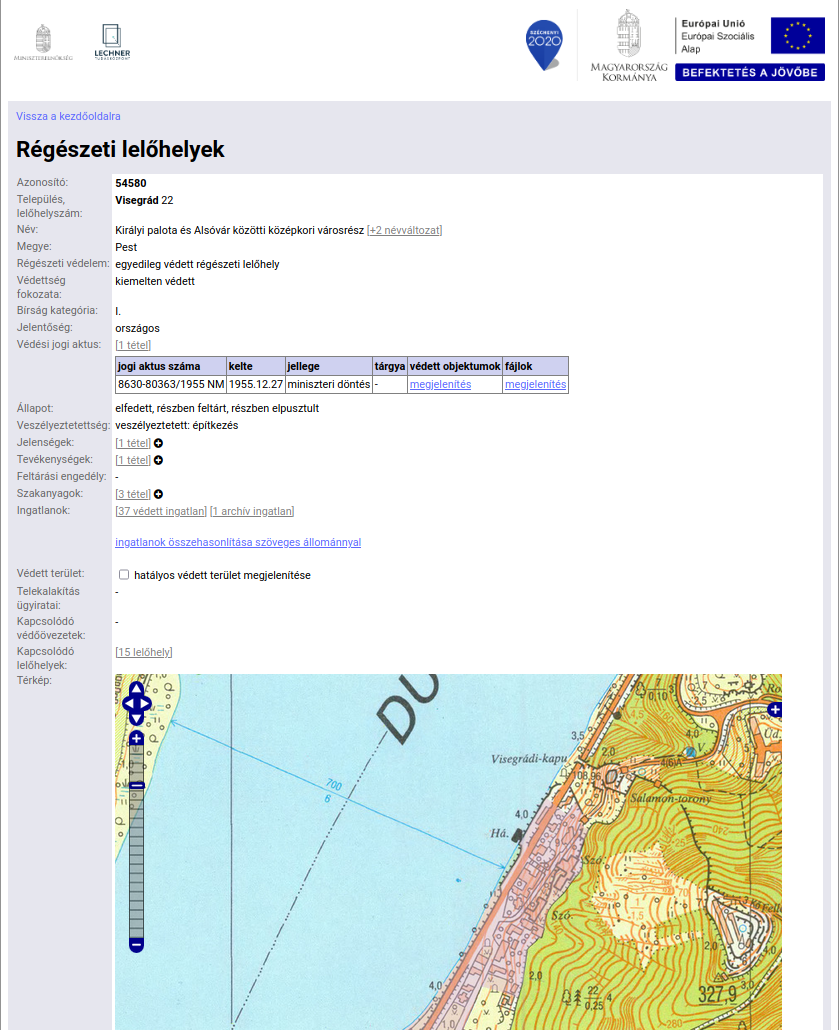This screenshot has height=1030, width=839.
Task: Pan the map left with arrow control
Action: coord(127,704)
